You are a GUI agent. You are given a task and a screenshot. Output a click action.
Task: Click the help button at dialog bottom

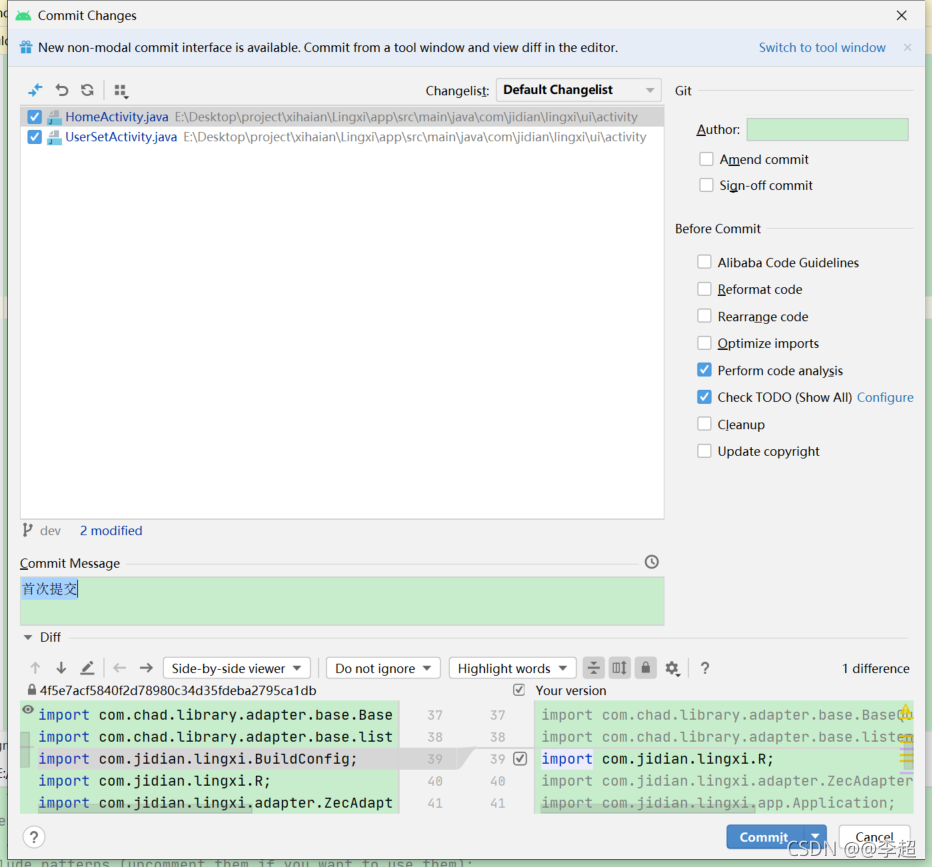click(34, 837)
